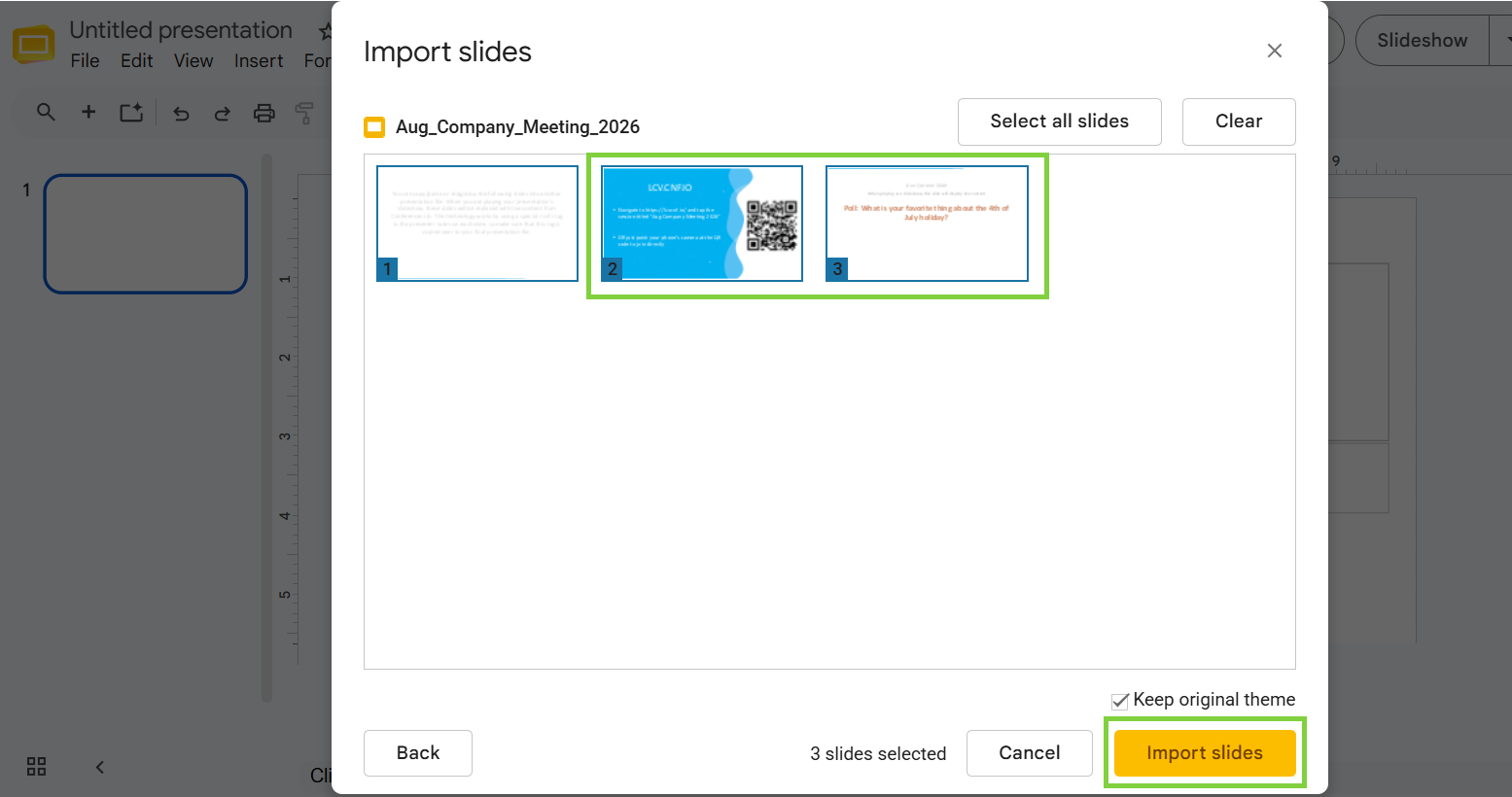
Task: Go to previous step with Back button
Action: (418, 753)
